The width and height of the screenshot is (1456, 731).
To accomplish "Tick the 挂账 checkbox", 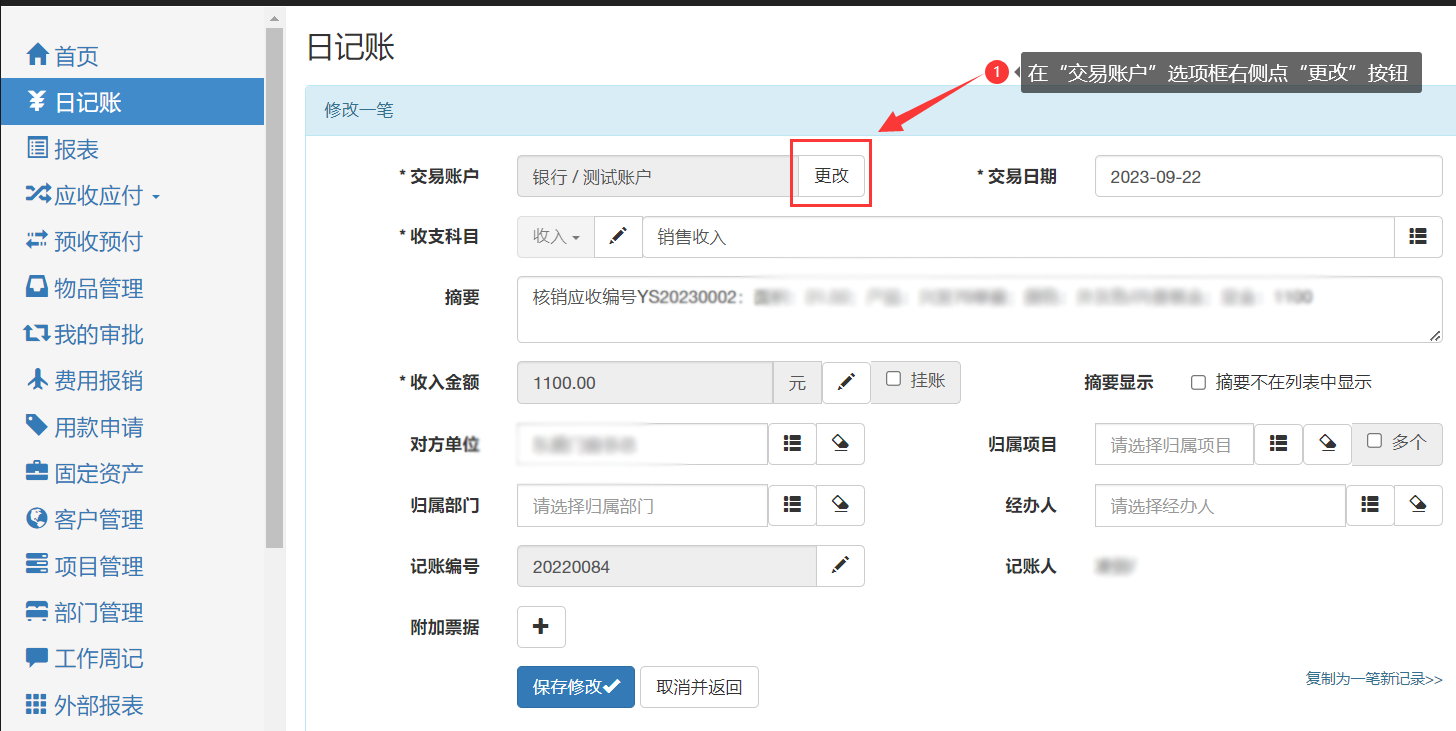I will pyautogui.click(x=894, y=379).
